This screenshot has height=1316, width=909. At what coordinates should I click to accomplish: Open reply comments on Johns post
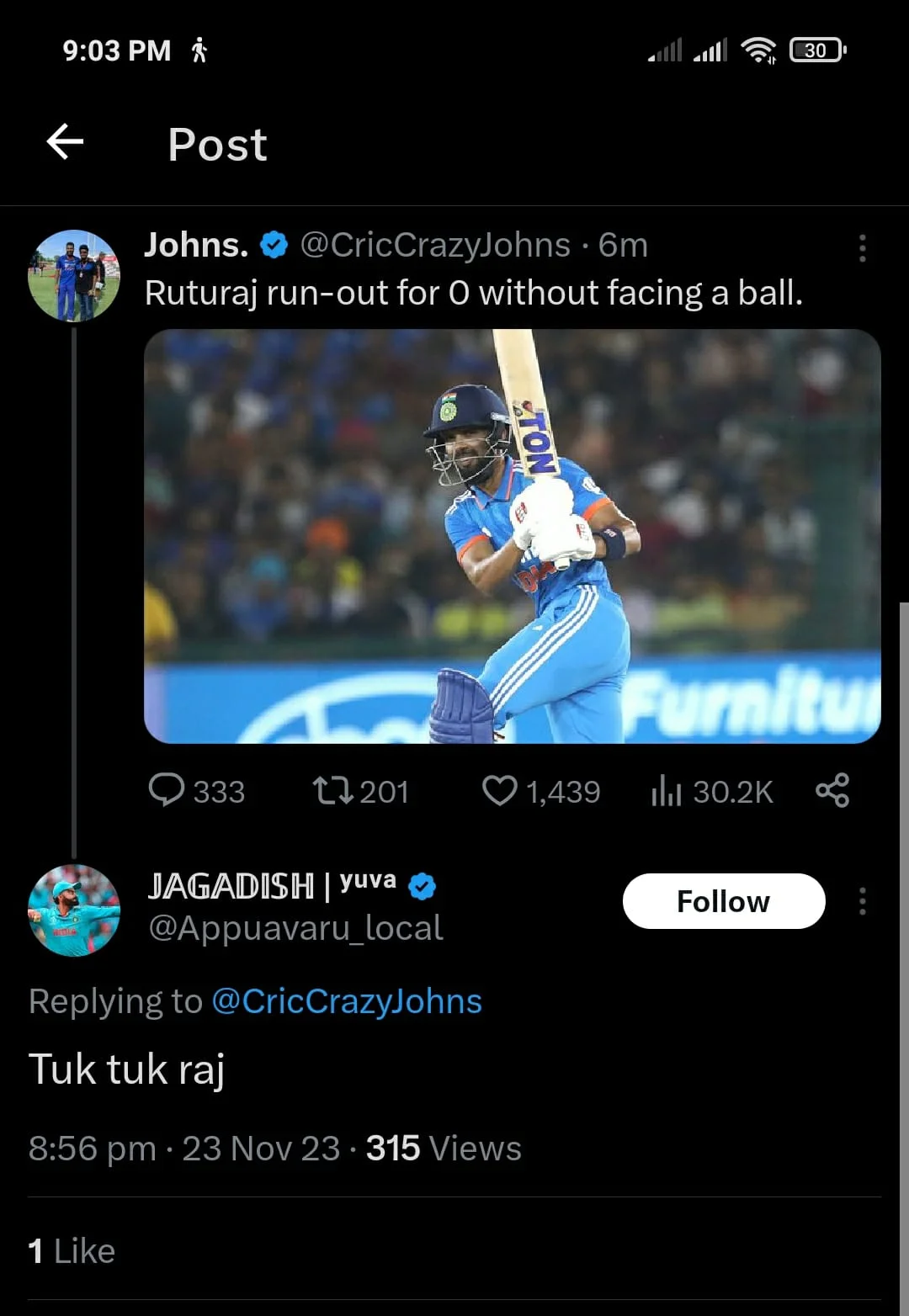click(x=167, y=790)
